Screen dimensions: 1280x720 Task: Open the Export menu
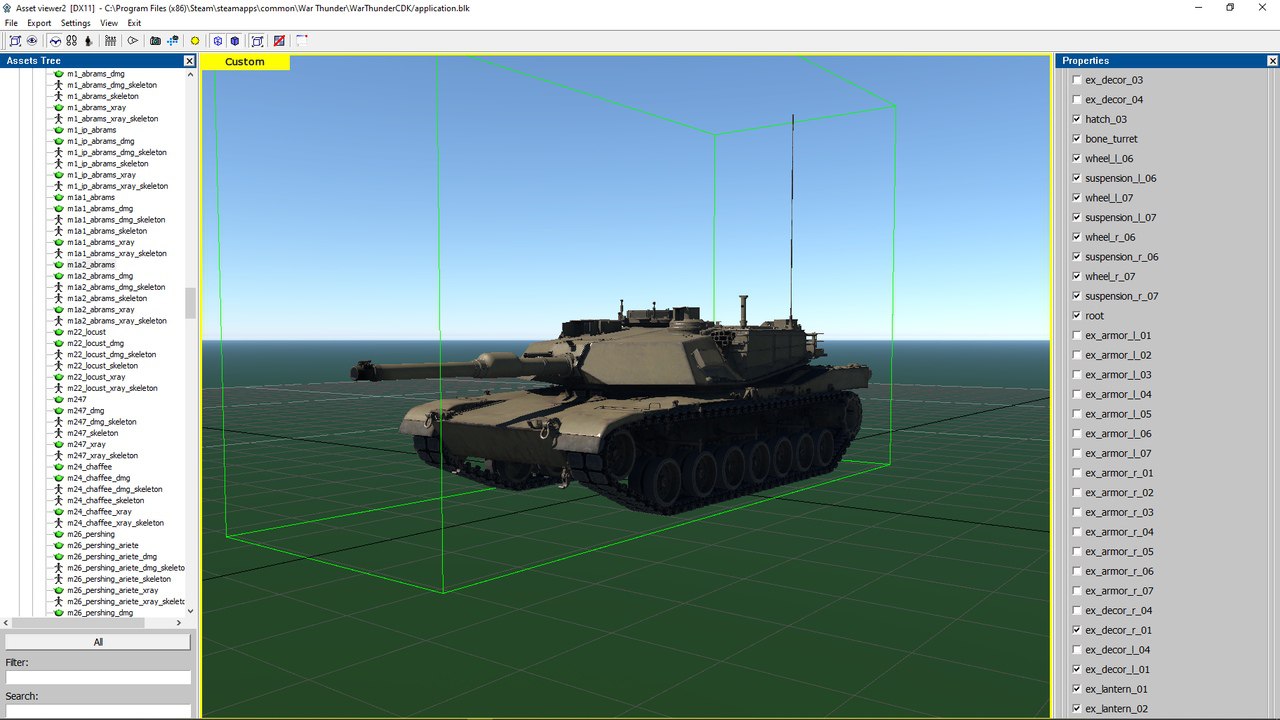(x=39, y=23)
